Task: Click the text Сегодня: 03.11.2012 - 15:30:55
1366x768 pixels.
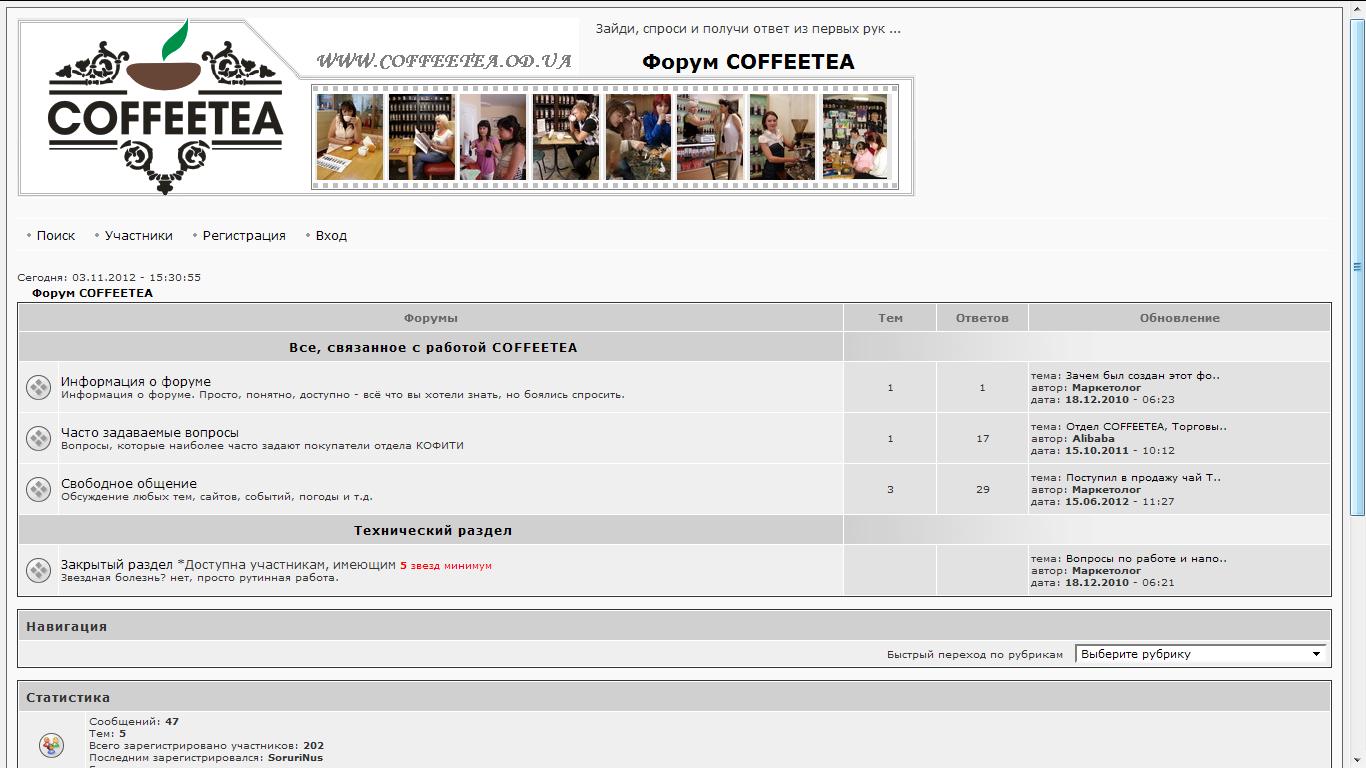Action: coord(109,278)
